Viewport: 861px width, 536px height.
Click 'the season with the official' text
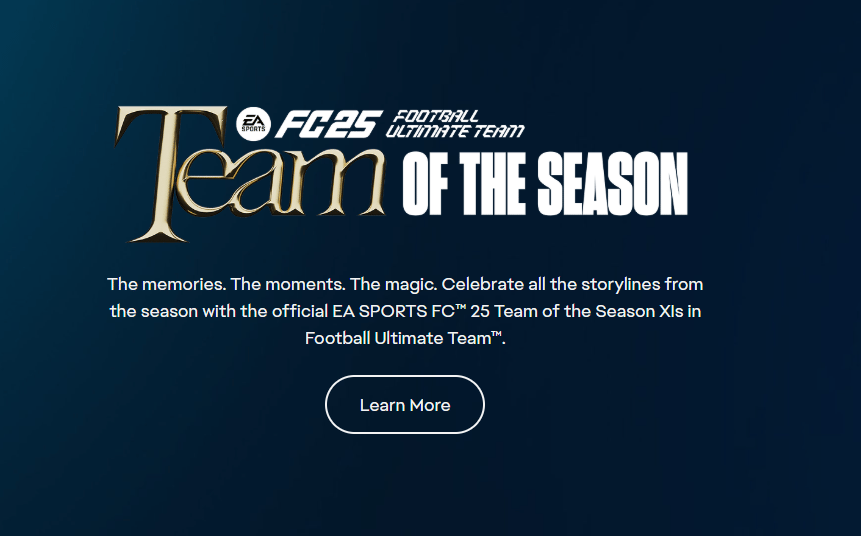(219, 311)
